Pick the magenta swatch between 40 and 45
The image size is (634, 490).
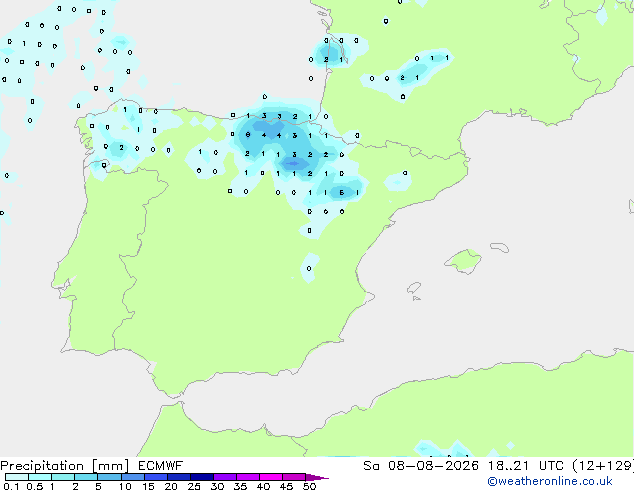click(x=271, y=477)
